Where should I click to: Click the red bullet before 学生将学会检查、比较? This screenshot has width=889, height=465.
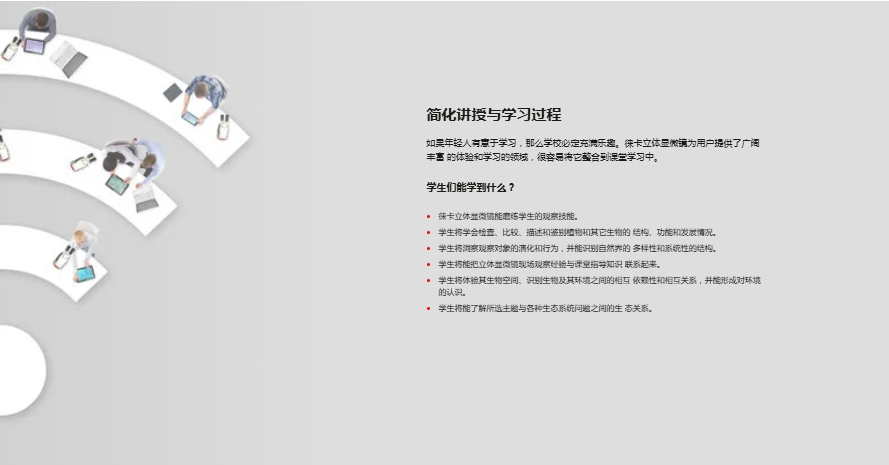(x=428, y=232)
